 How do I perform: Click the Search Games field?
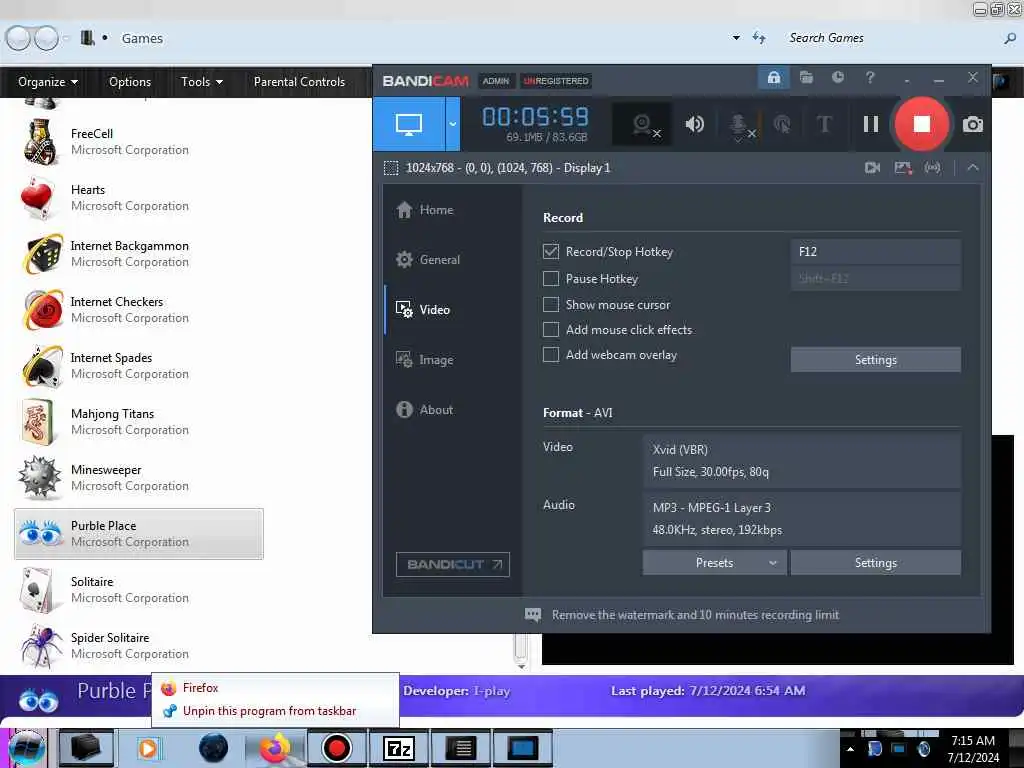891,38
